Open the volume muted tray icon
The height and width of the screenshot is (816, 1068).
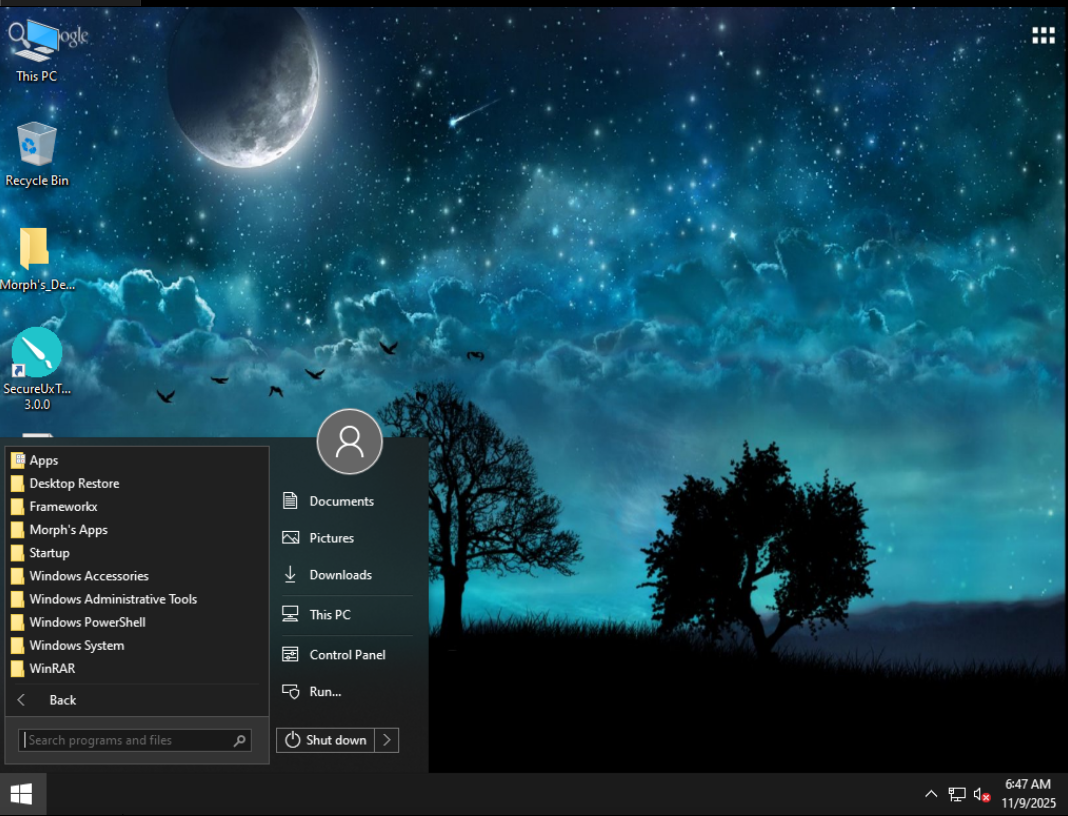pos(981,794)
